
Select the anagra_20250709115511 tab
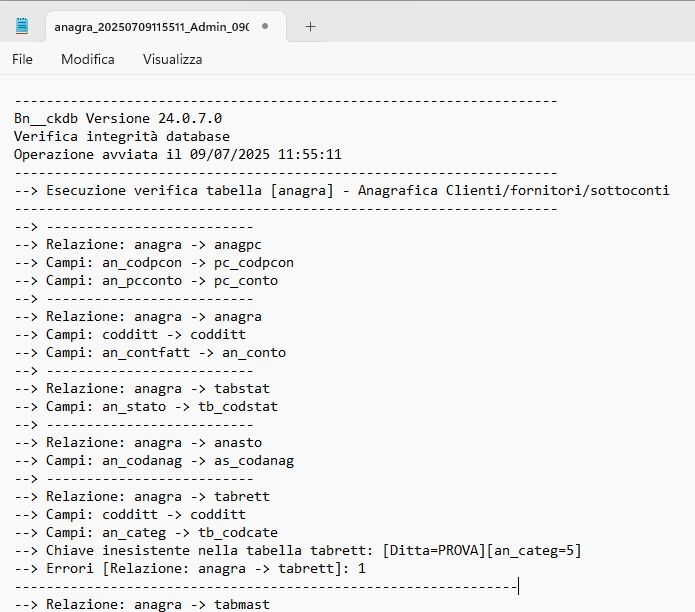(150, 27)
